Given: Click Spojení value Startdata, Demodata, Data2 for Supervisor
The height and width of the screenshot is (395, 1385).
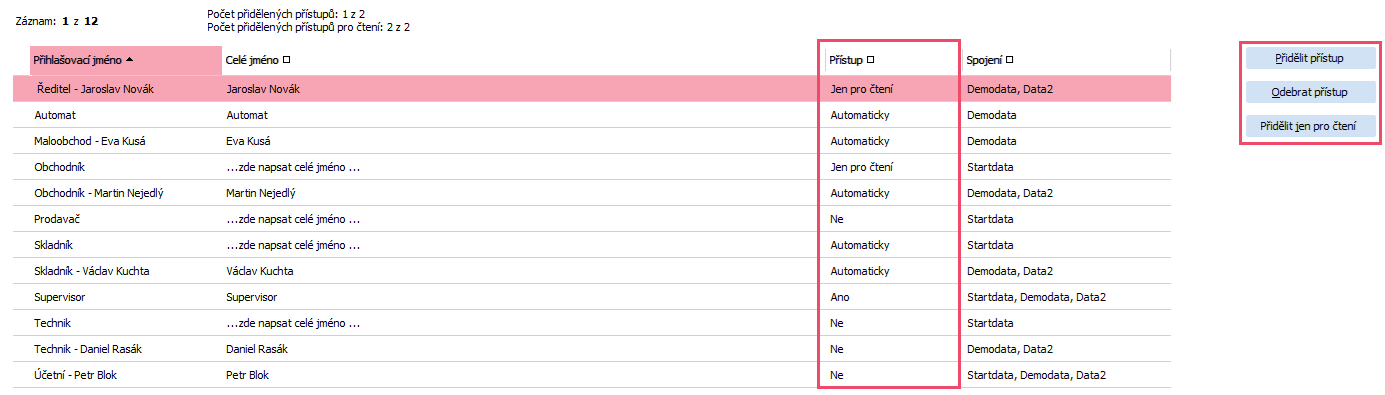Looking at the screenshot, I should pyautogui.click(x=1036, y=297).
